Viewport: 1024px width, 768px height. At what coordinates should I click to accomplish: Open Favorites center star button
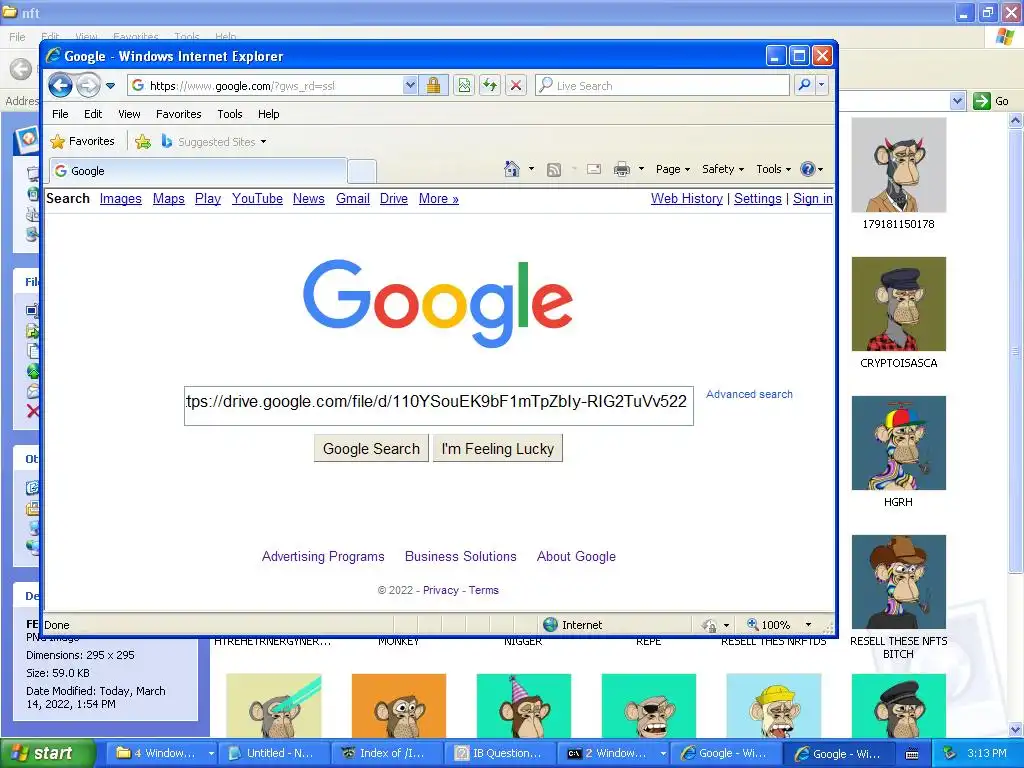(x=82, y=142)
